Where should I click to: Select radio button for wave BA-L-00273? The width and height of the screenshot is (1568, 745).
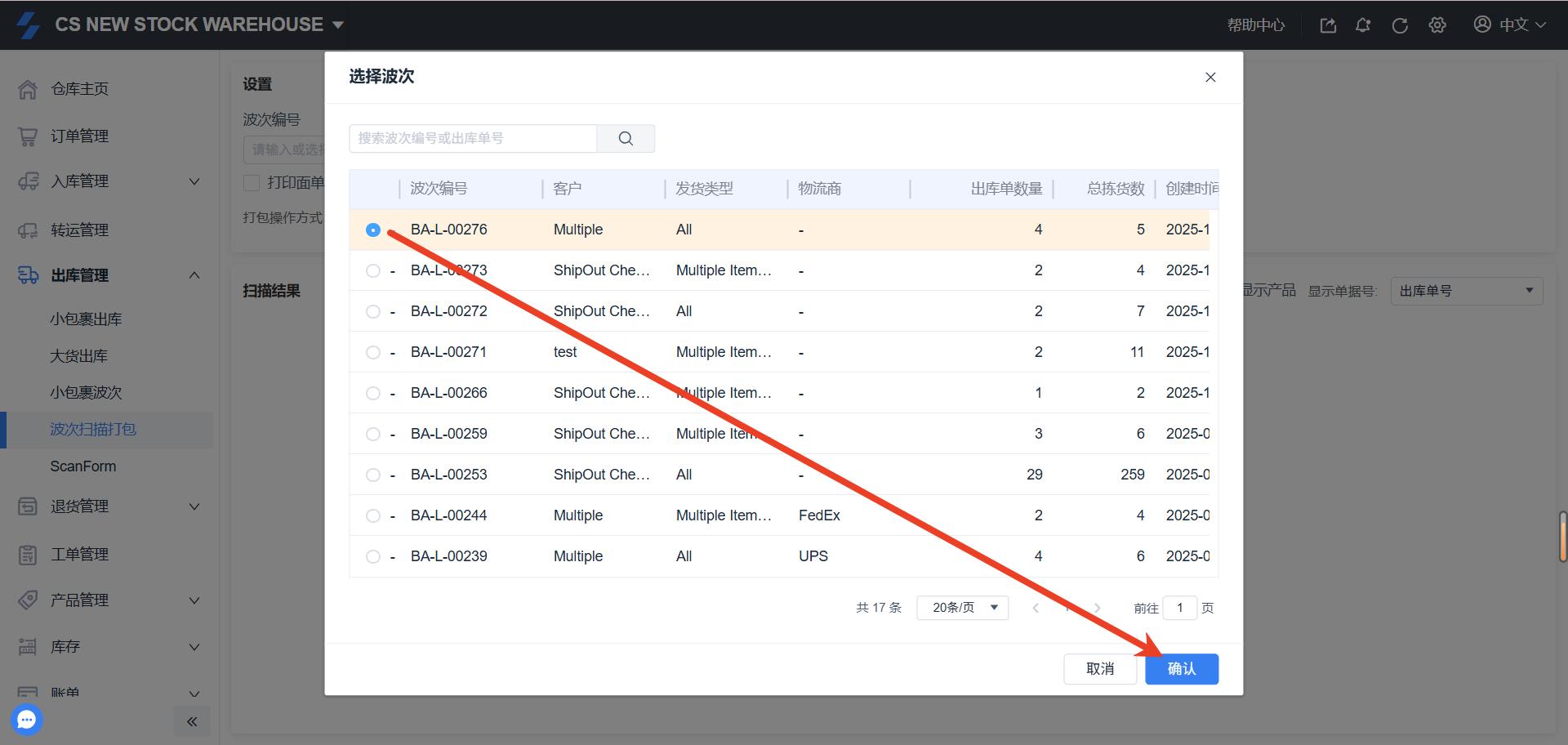click(373, 270)
